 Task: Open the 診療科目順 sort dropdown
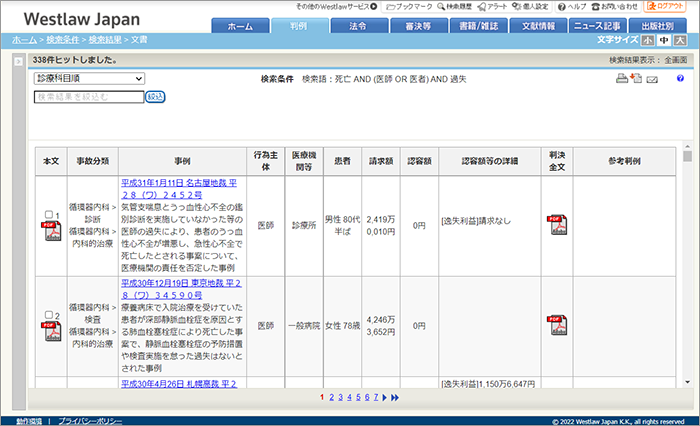pos(89,78)
